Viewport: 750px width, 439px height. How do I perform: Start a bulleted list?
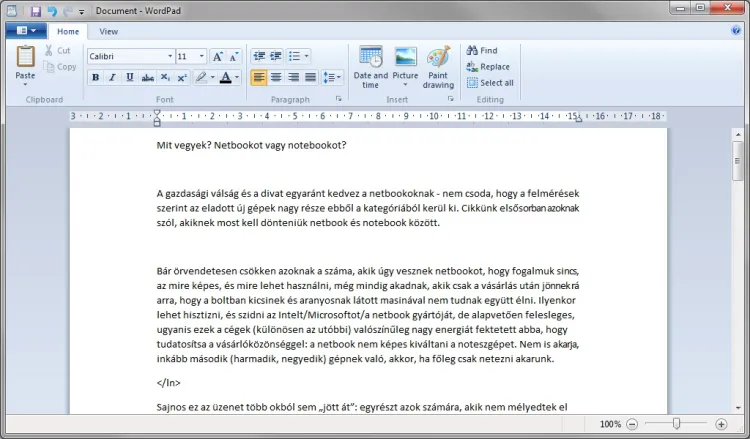tap(295, 56)
